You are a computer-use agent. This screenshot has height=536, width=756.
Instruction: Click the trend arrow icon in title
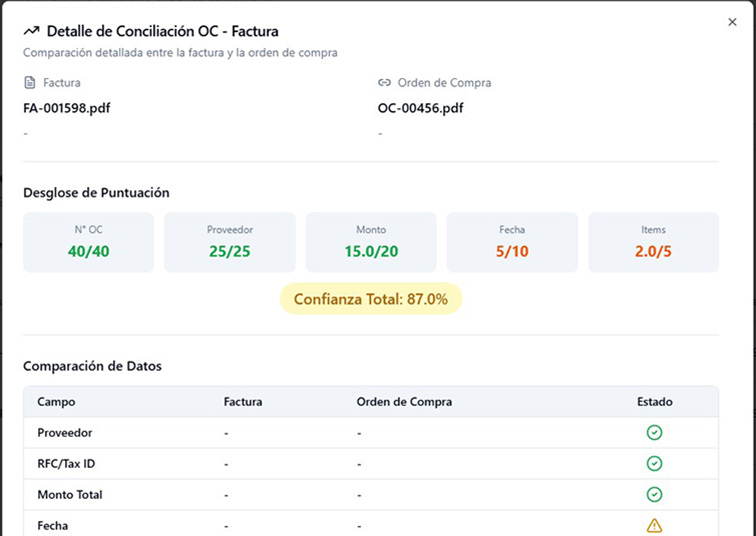(x=31, y=31)
